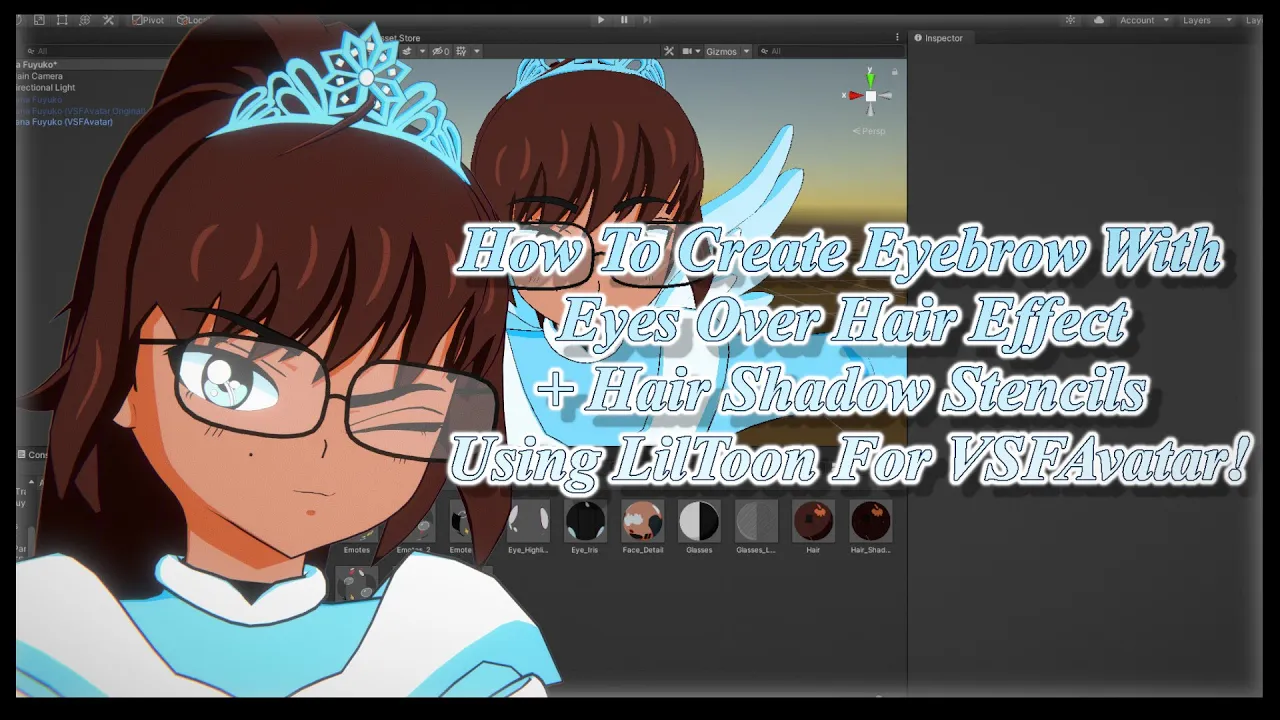Toggle scene effects layers icon
Viewport: 1280px width, 720px height.
click(407, 51)
